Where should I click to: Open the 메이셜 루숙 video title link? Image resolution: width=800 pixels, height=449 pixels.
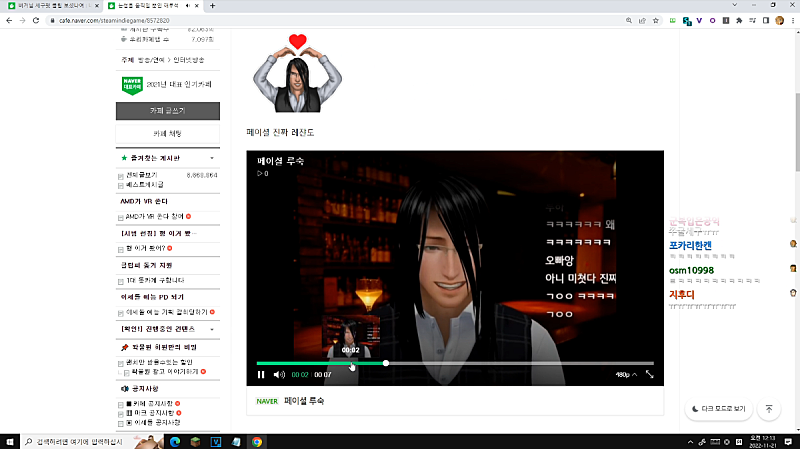click(304, 401)
